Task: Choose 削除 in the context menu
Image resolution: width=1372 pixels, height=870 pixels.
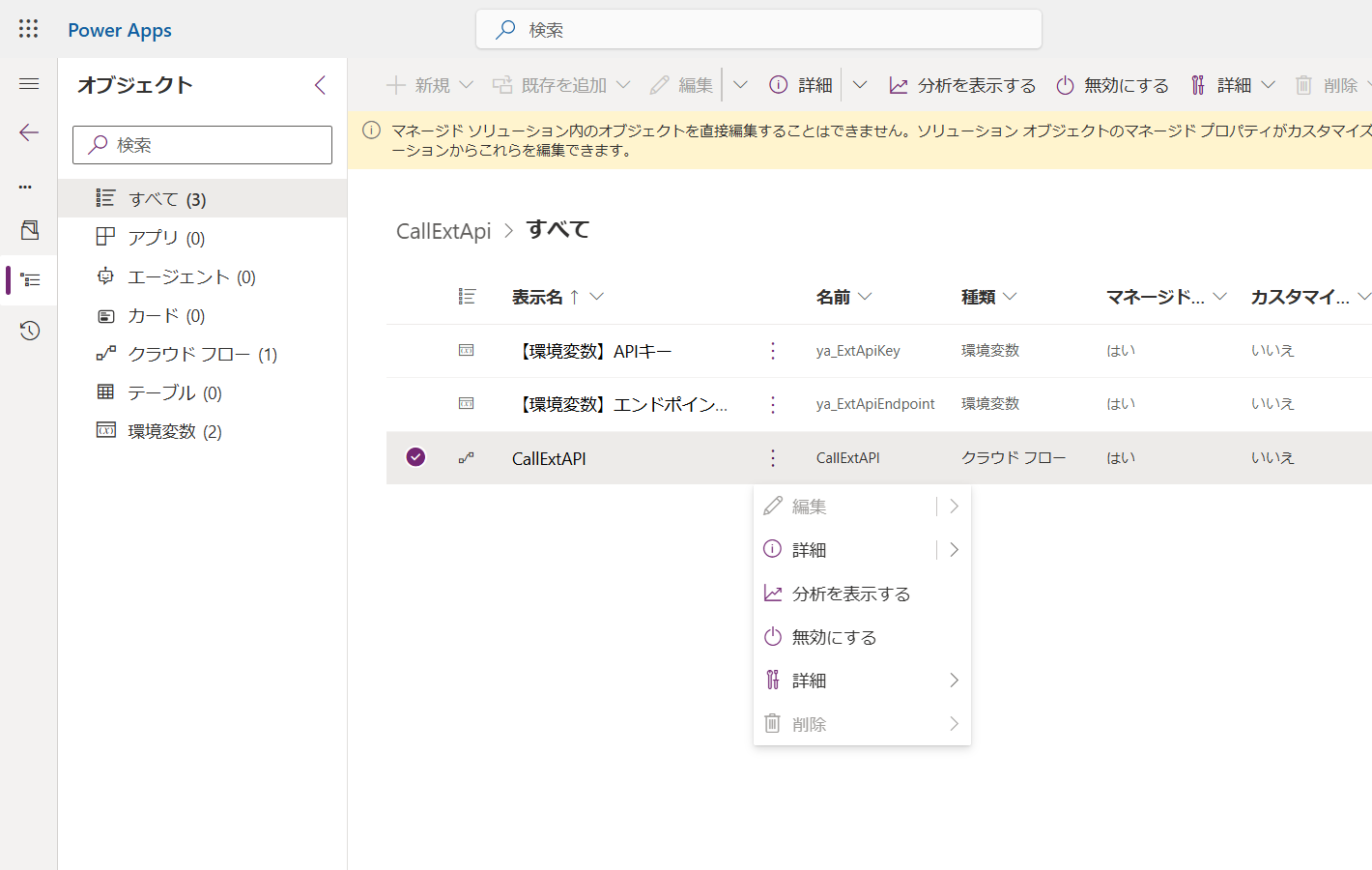Action: tap(862, 724)
